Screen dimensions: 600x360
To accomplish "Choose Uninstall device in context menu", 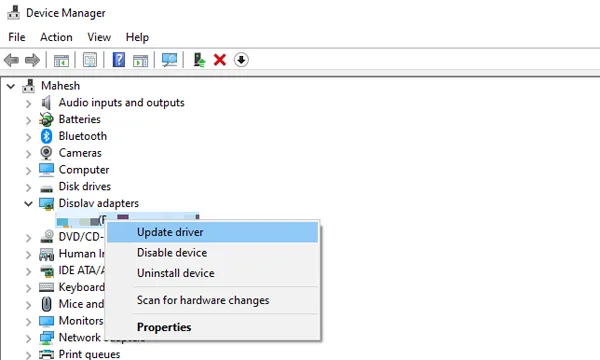I will (x=212, y=273).
